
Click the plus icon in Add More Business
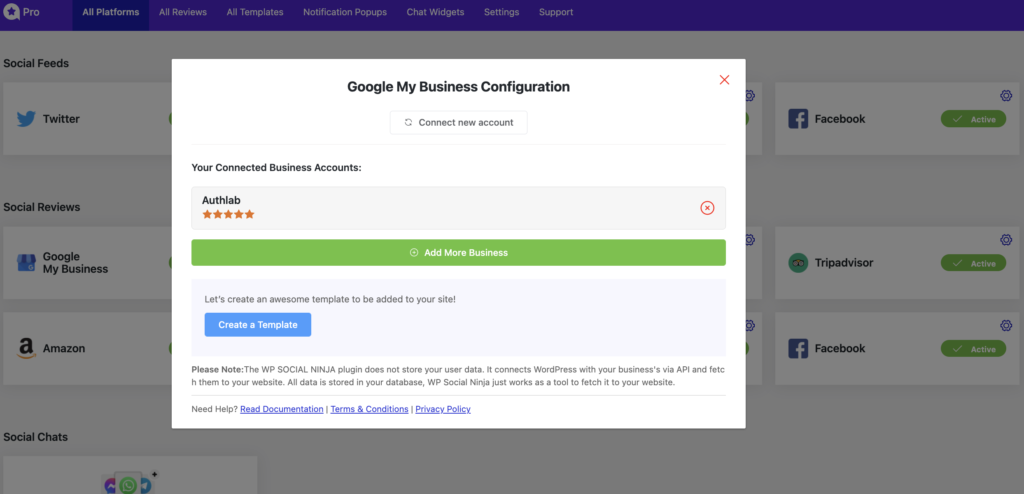click(413, 253)
